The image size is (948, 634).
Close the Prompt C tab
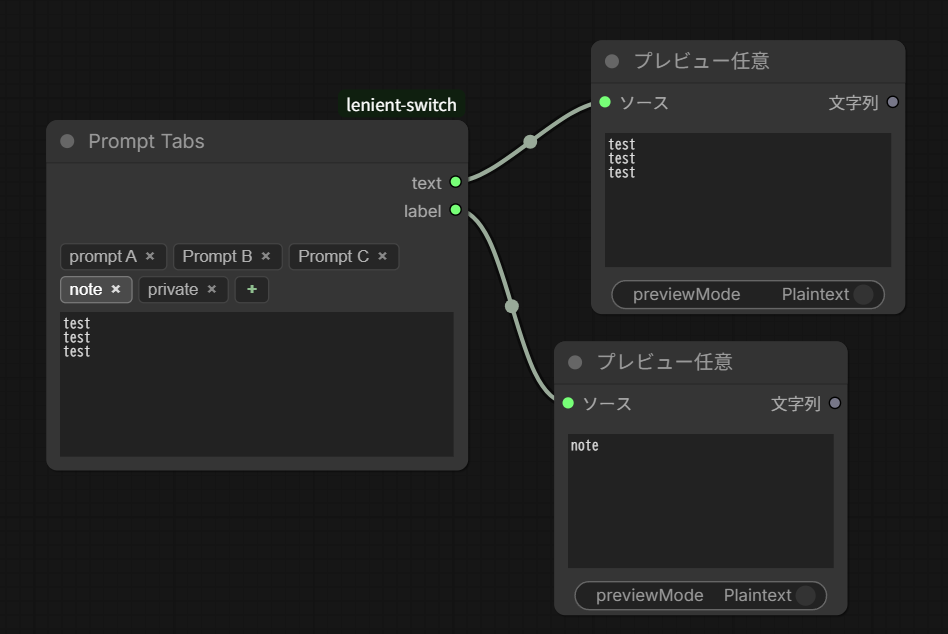coord(382,256)
